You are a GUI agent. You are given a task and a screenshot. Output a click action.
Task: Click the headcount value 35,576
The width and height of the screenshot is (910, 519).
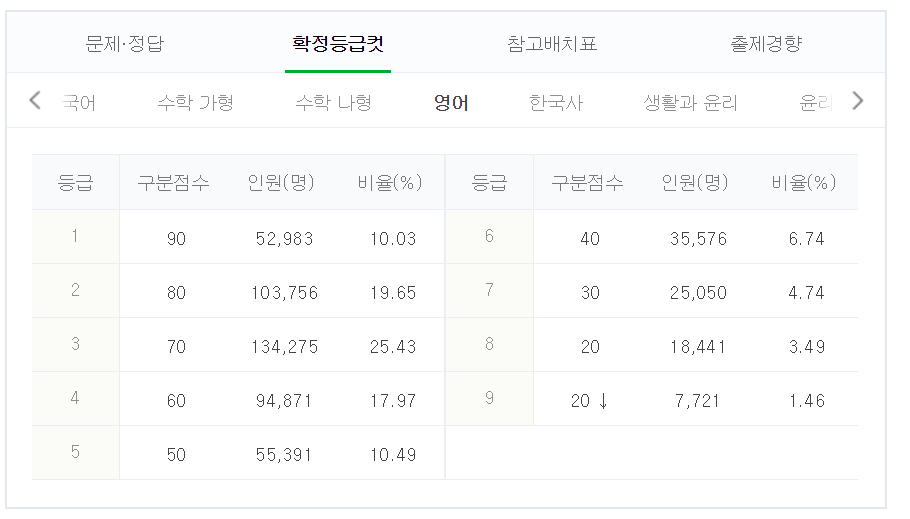point(698,239)
